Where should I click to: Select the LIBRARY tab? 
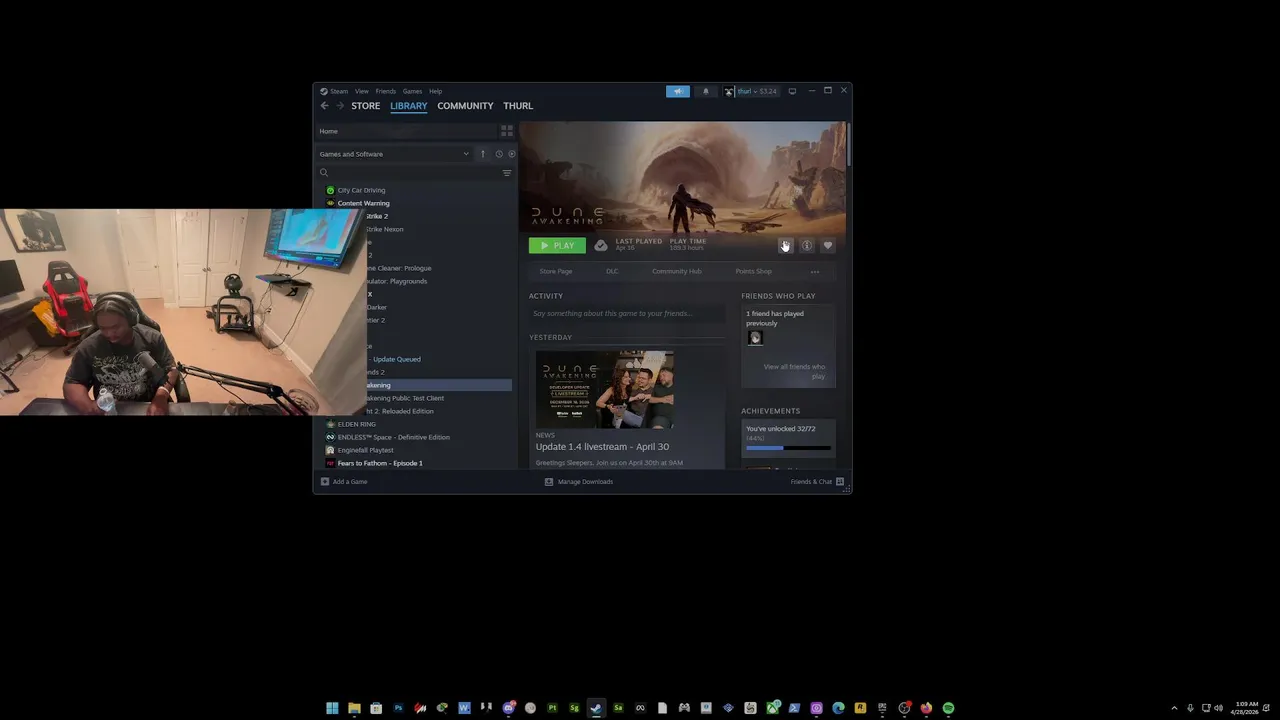(x=409, y=106)
